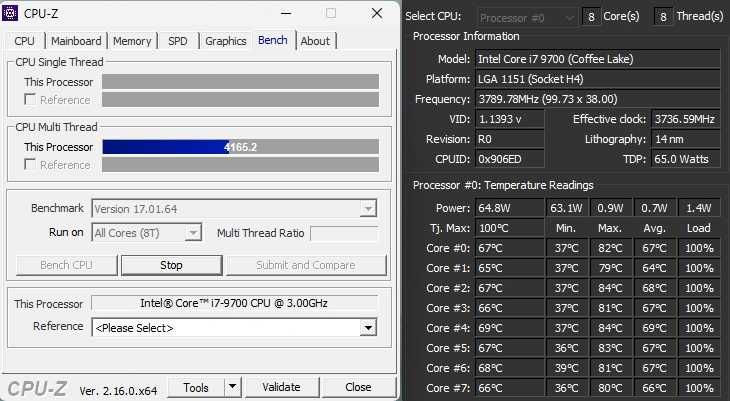This screenshot has width=730, height=401.
Task: Minimize the CPU-Z window
Action: coord(286,13)
